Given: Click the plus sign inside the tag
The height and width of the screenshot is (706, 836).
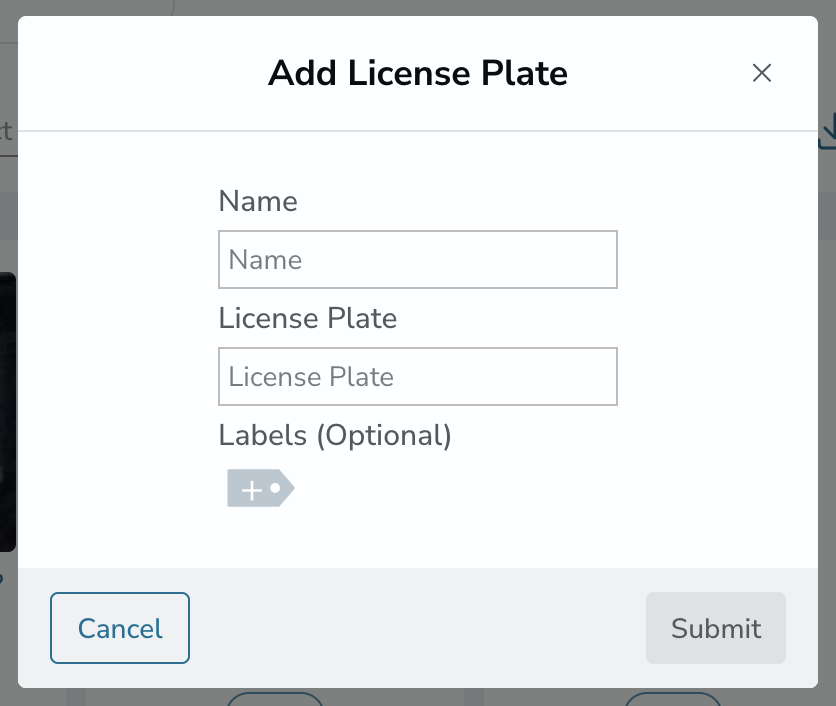Looking at the screenshot, I should 252,490.
